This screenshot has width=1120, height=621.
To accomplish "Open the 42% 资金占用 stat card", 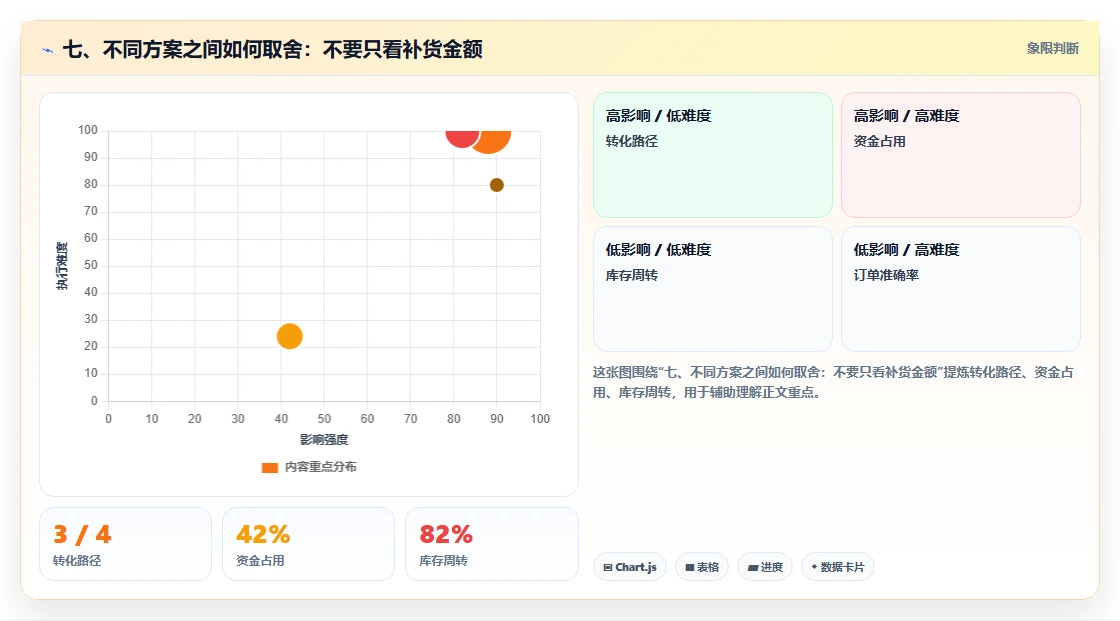I will tap(309, 544).
